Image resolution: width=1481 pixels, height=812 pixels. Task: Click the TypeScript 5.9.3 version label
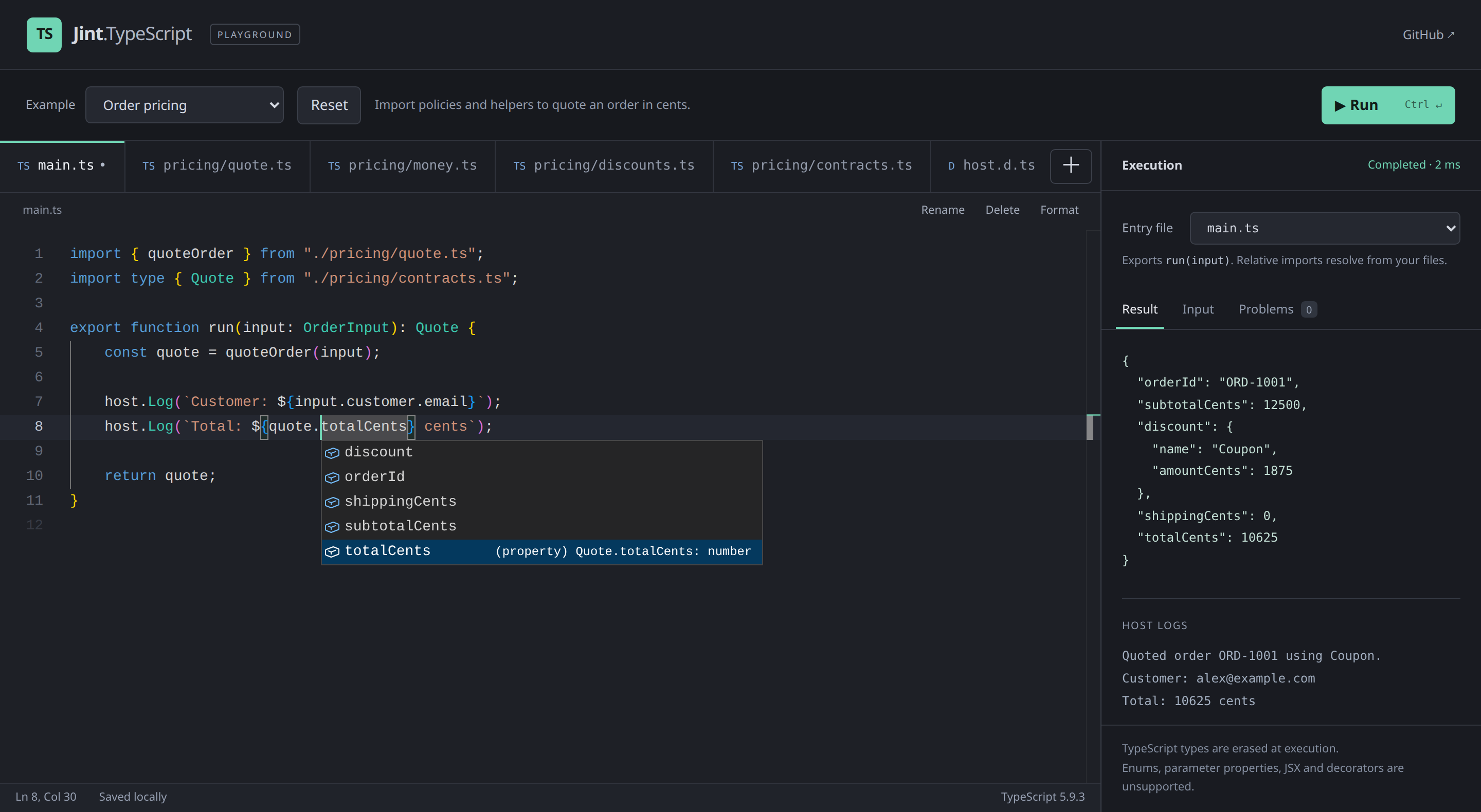click(x=1042, y=797)
